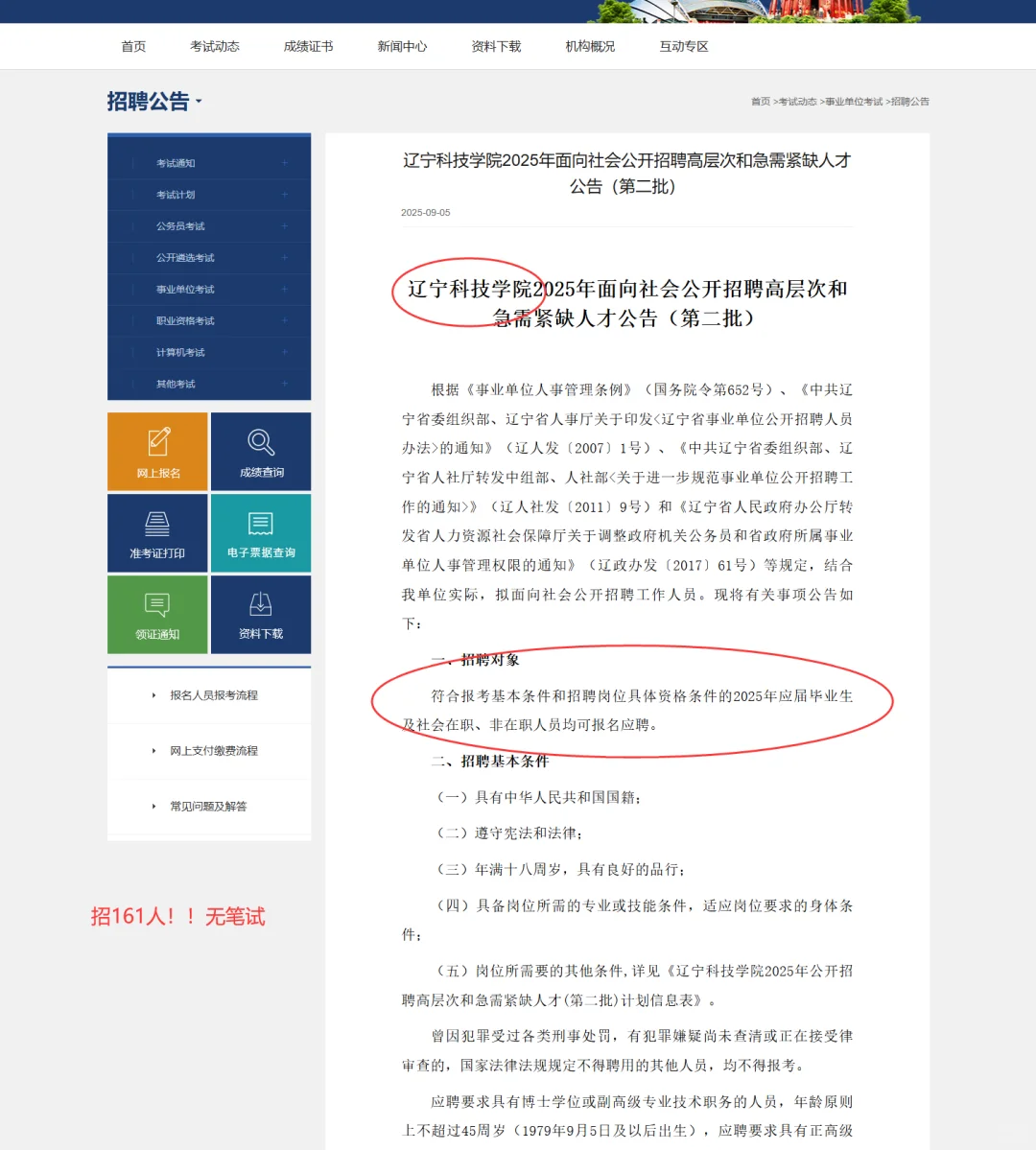Select 事业单位考试 in the sidebar menu
Screen dimensions: 1036x1150
tap(185, 289)
